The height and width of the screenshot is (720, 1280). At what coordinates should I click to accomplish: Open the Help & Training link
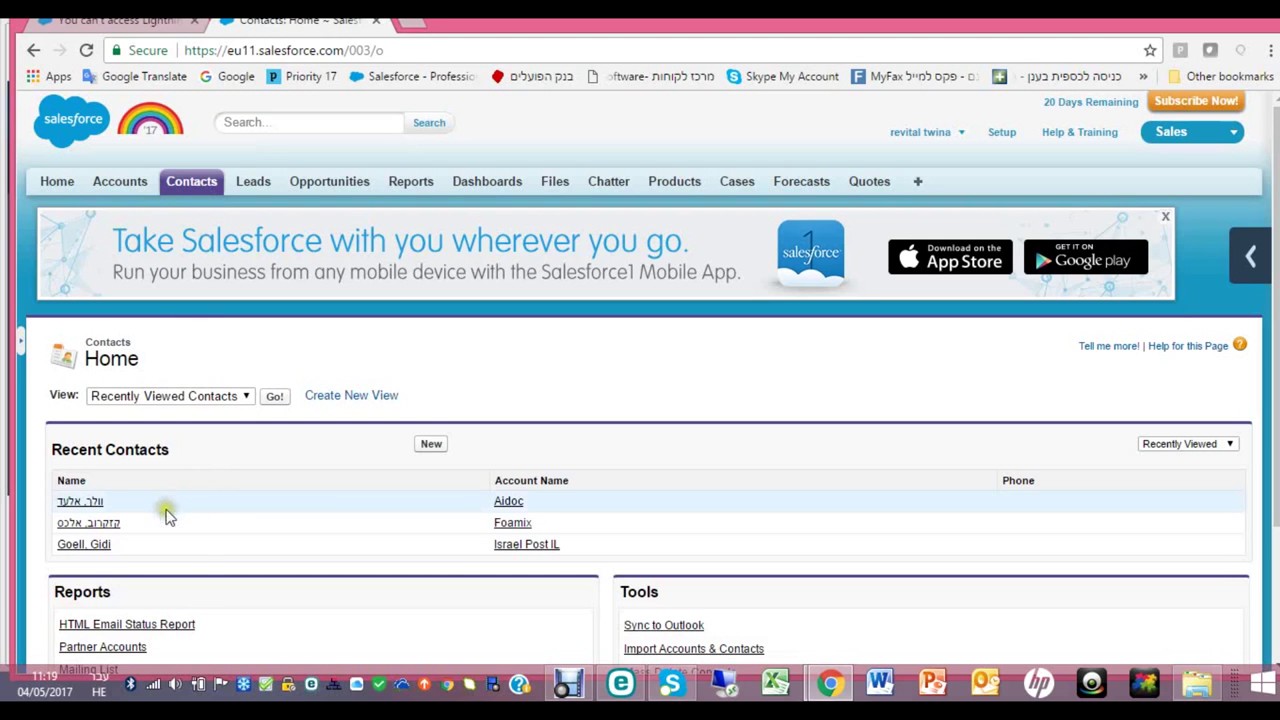point(1079,132)
